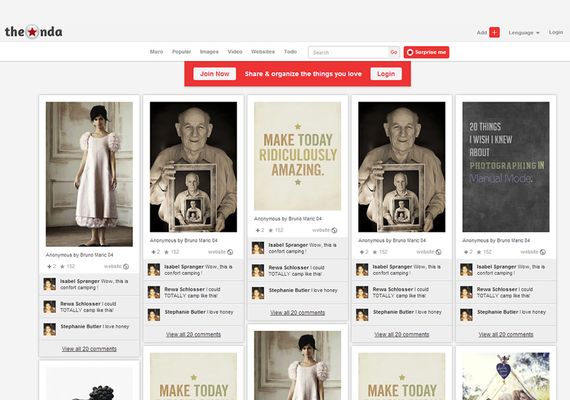Switch to the Video section
Image resolution: width=570 pixels, height=400 pixels.
[235, 52]
